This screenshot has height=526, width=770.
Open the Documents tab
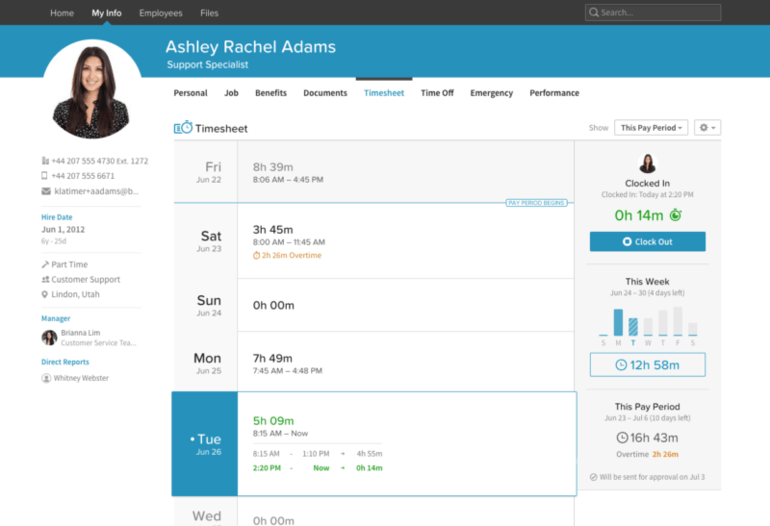pos(325,93)
